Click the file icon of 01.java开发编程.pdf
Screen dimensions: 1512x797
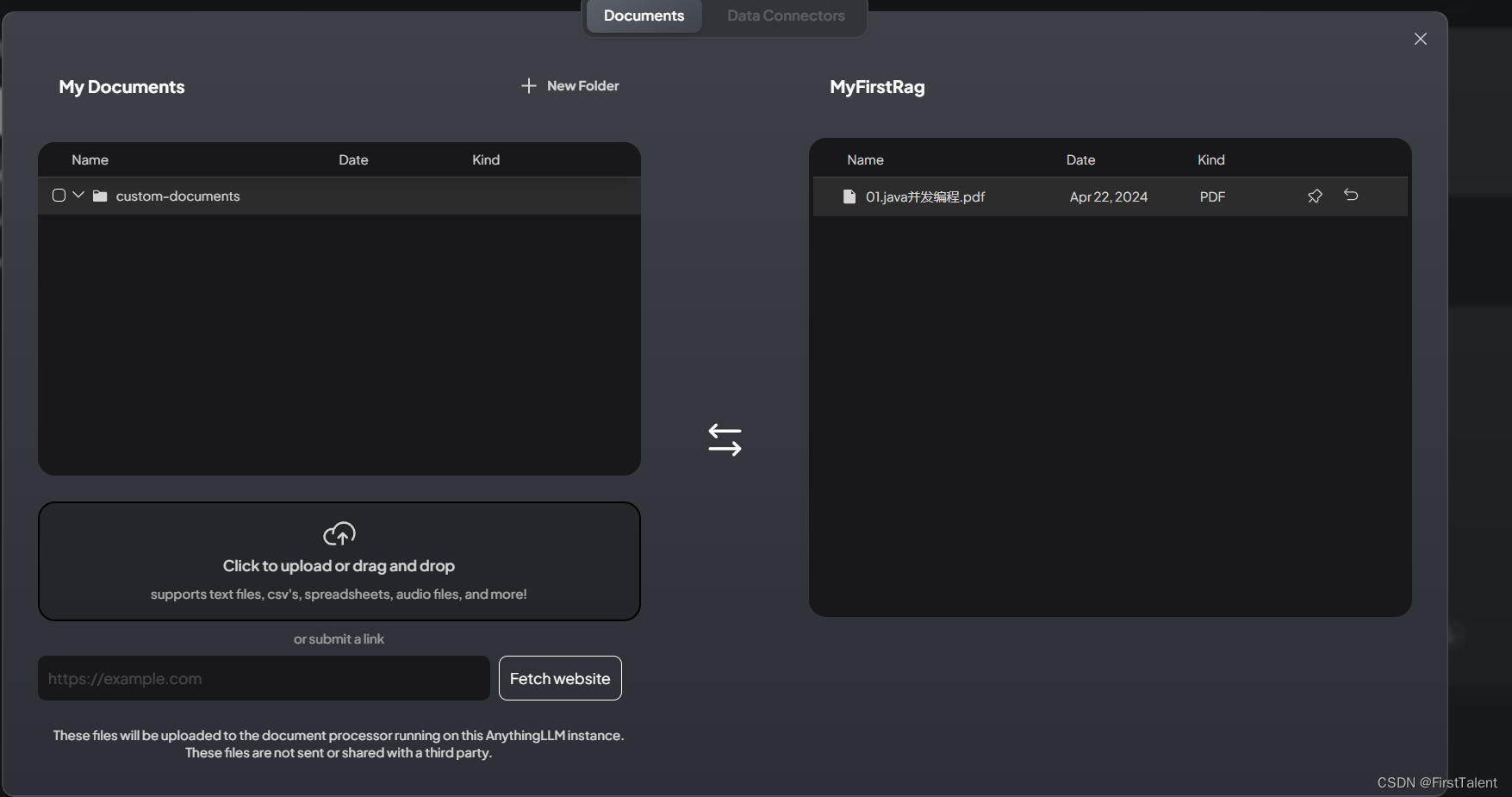pos(849,196)
